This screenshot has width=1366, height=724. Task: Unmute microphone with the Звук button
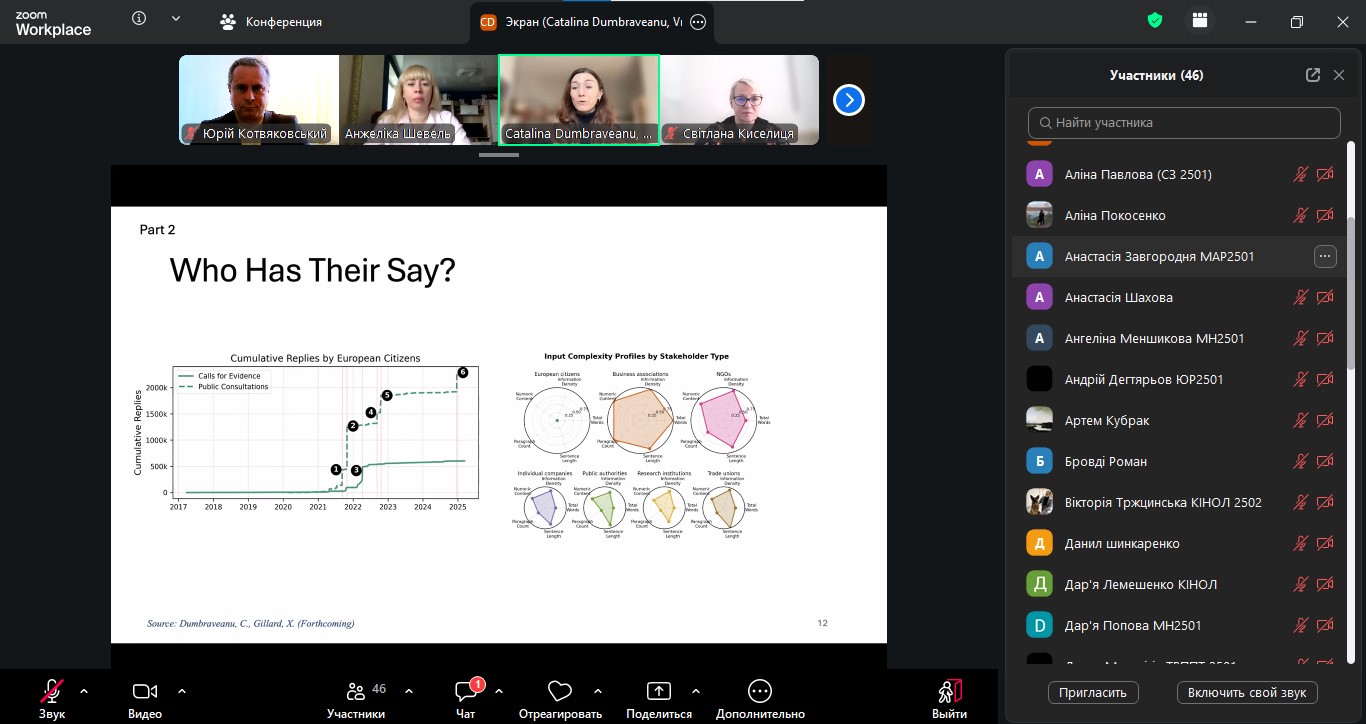pyautogui.click(x=52, y=691)
